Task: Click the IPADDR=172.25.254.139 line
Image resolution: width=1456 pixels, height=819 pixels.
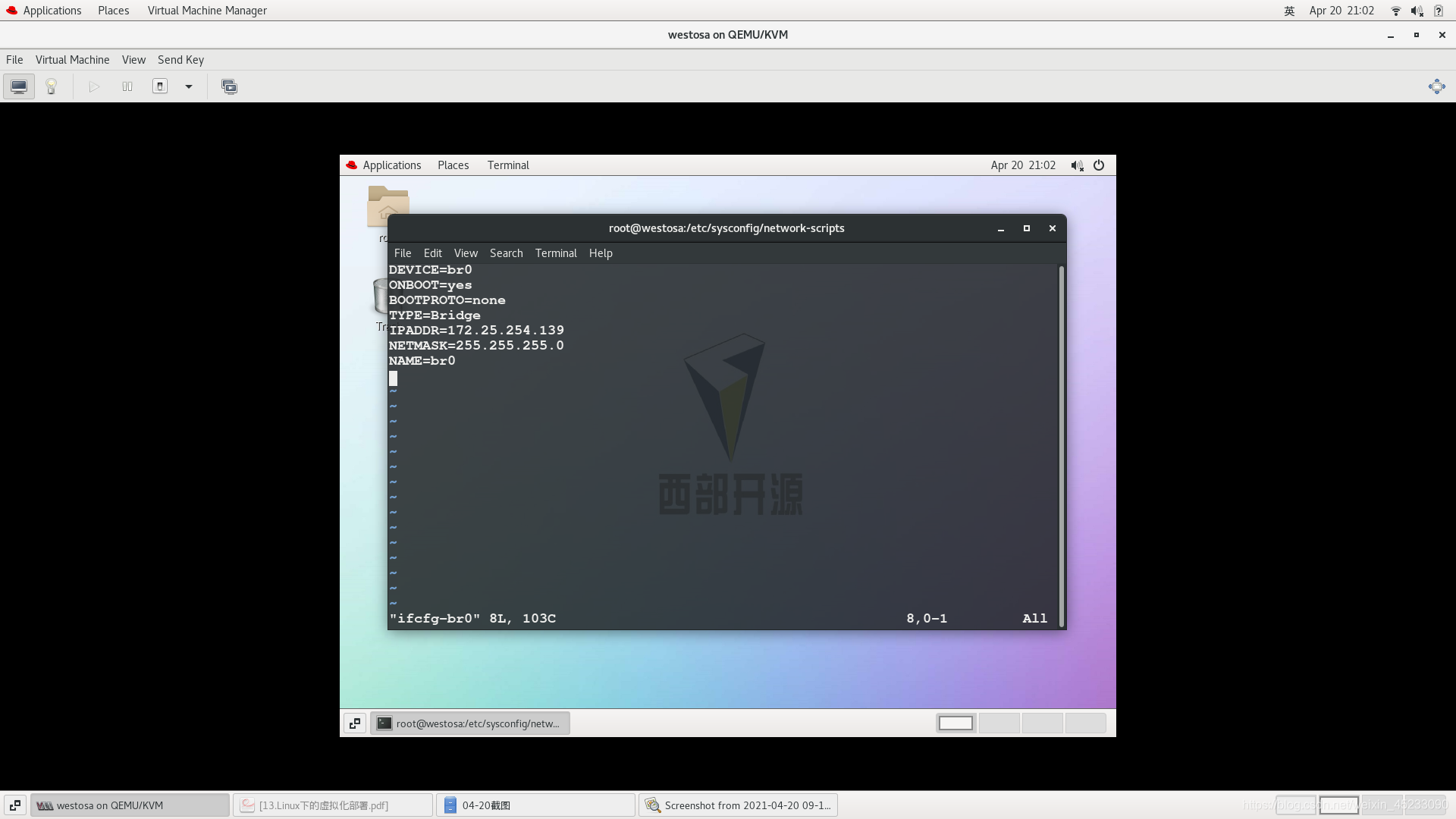Action: tap(476, 331)
